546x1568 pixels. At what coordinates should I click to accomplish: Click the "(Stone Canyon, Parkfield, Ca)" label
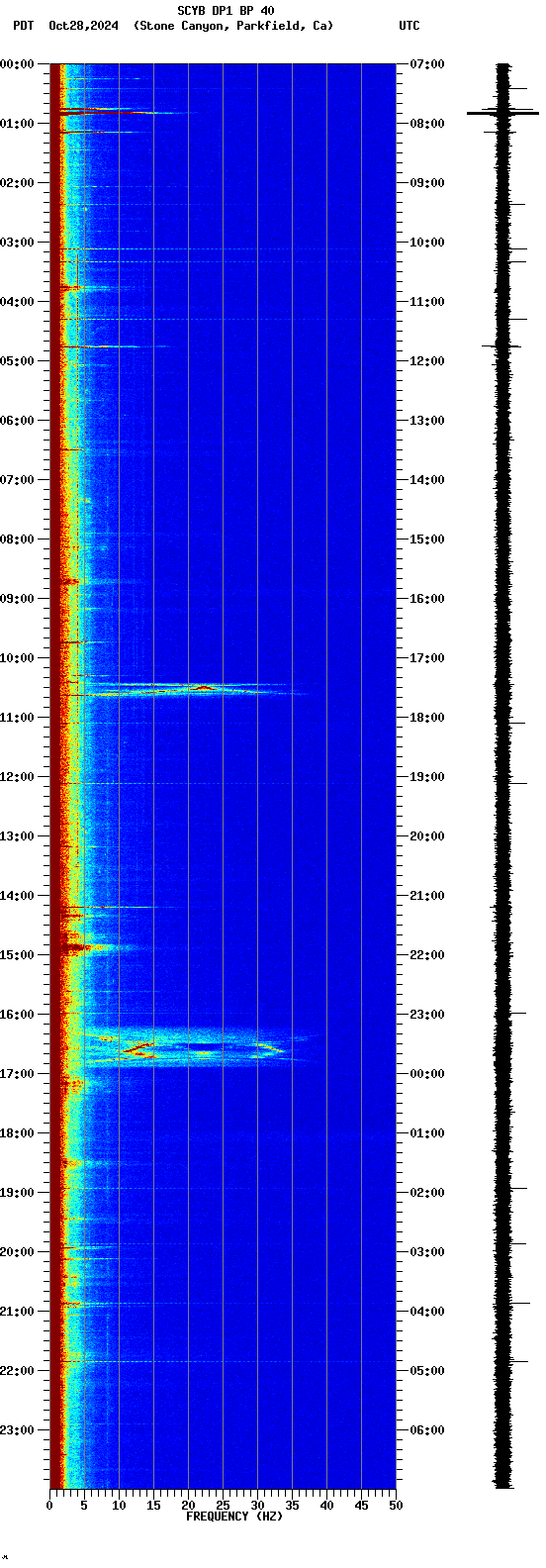click(x=233, y=26)
